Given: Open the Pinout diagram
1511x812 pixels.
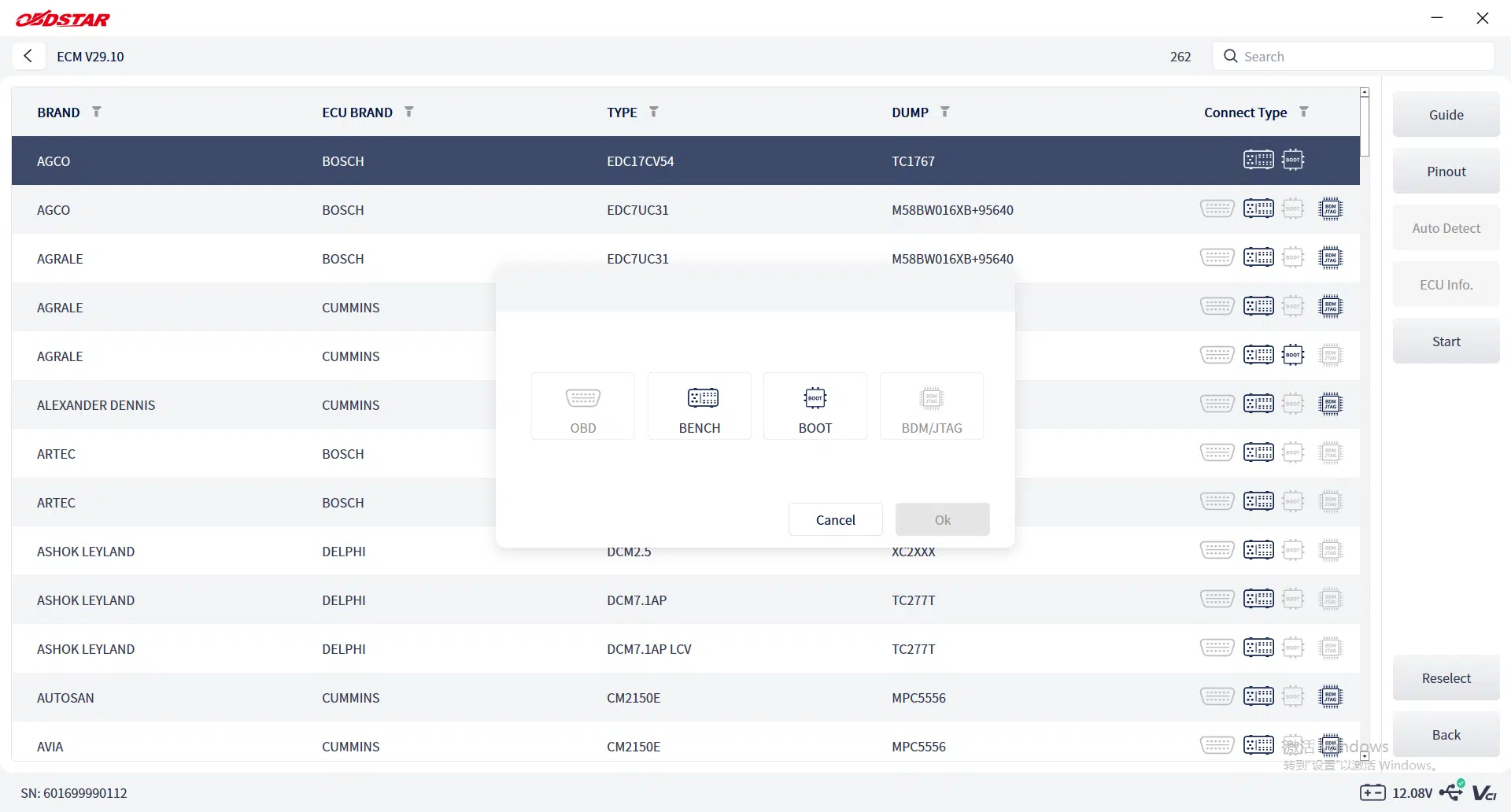Looking at the screenshot, I should point(1446,172).
